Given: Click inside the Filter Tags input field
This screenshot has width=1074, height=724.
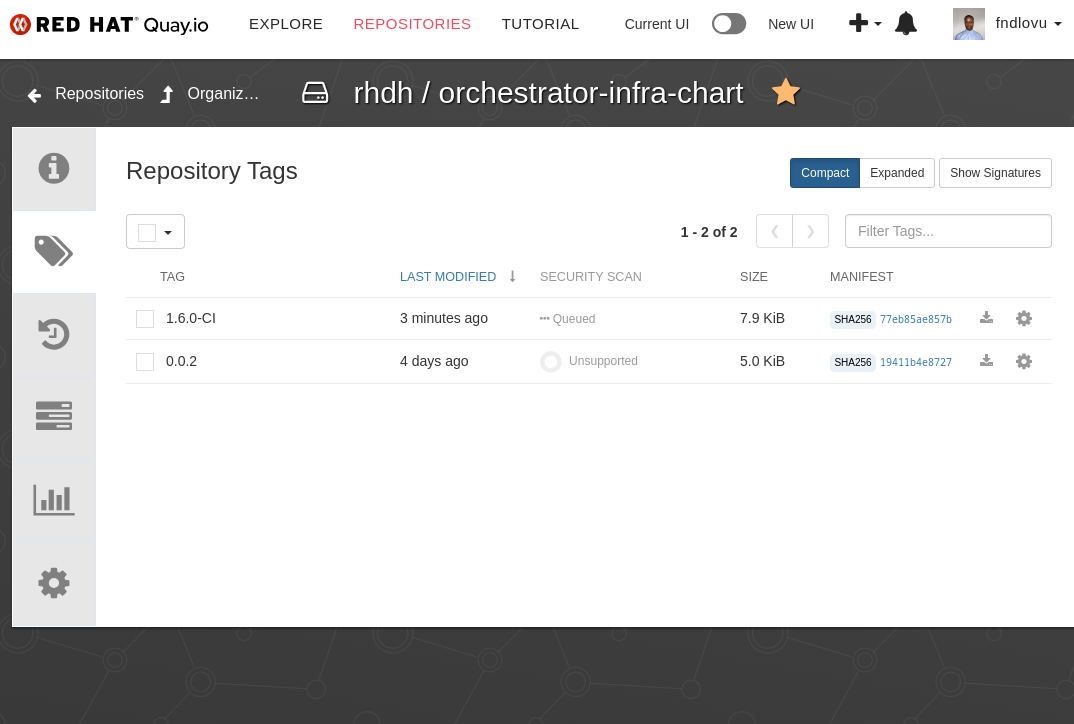Looking at the screenshot, I should coord(948,231).
